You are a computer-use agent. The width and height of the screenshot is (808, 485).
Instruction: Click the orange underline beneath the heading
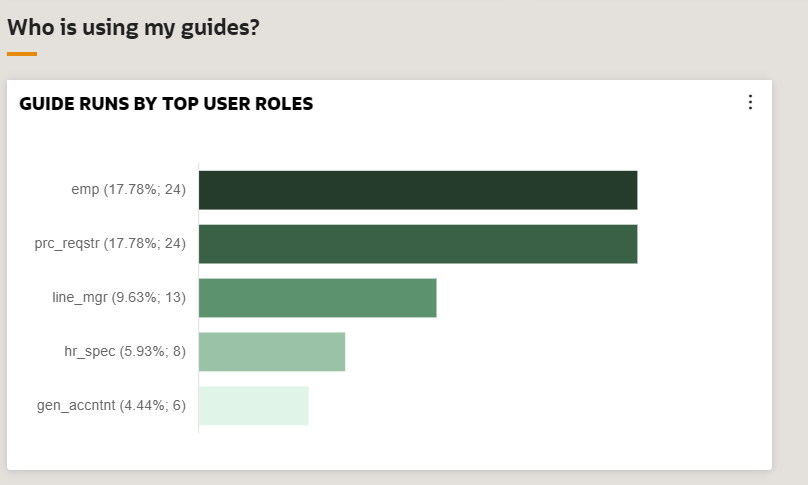point(21,54)
